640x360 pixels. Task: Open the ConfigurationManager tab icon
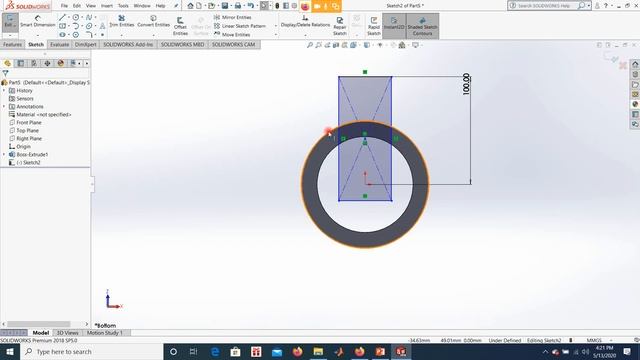pos(34,63)
